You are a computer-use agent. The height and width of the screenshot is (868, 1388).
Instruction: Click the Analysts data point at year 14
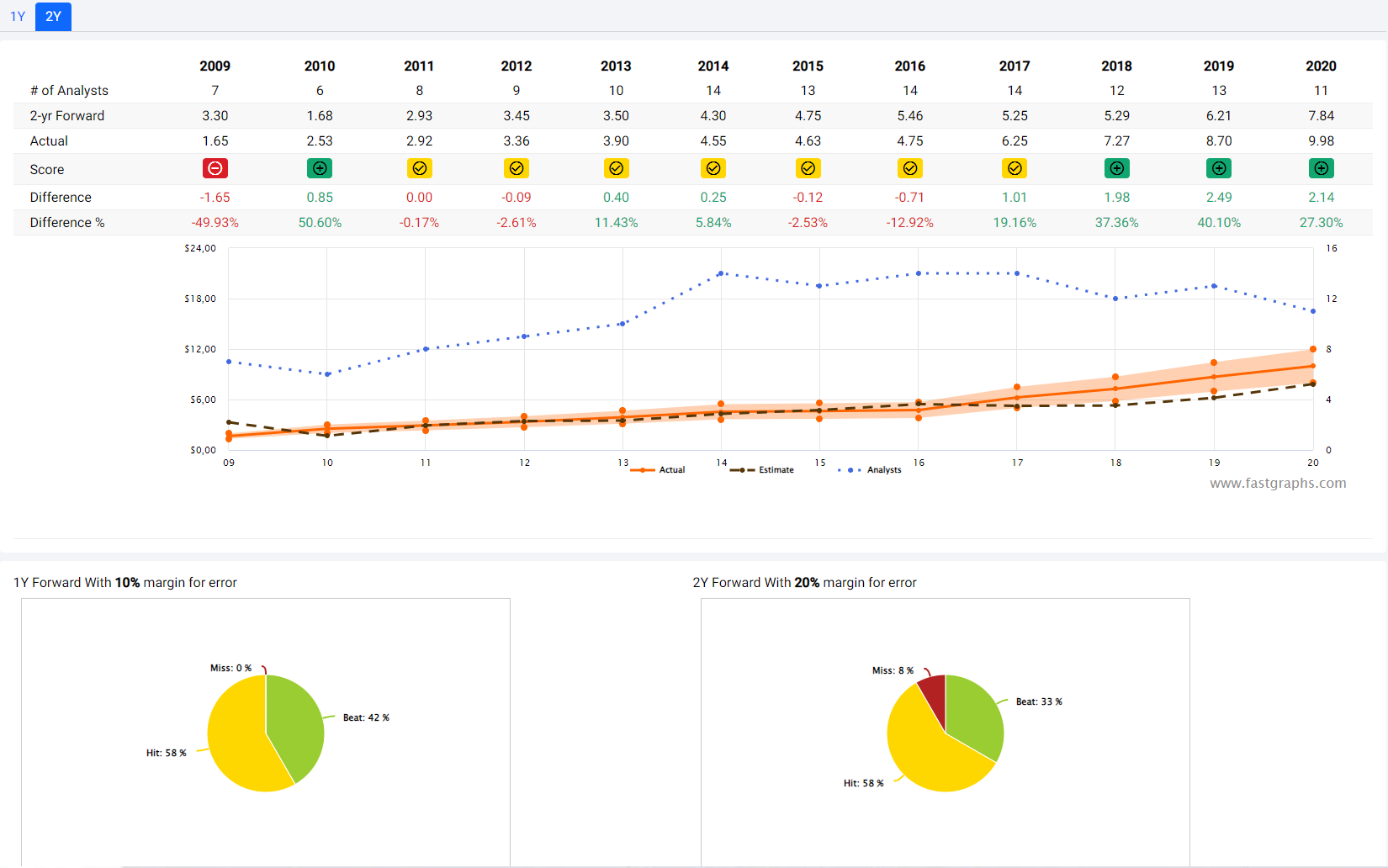(721, 273)
